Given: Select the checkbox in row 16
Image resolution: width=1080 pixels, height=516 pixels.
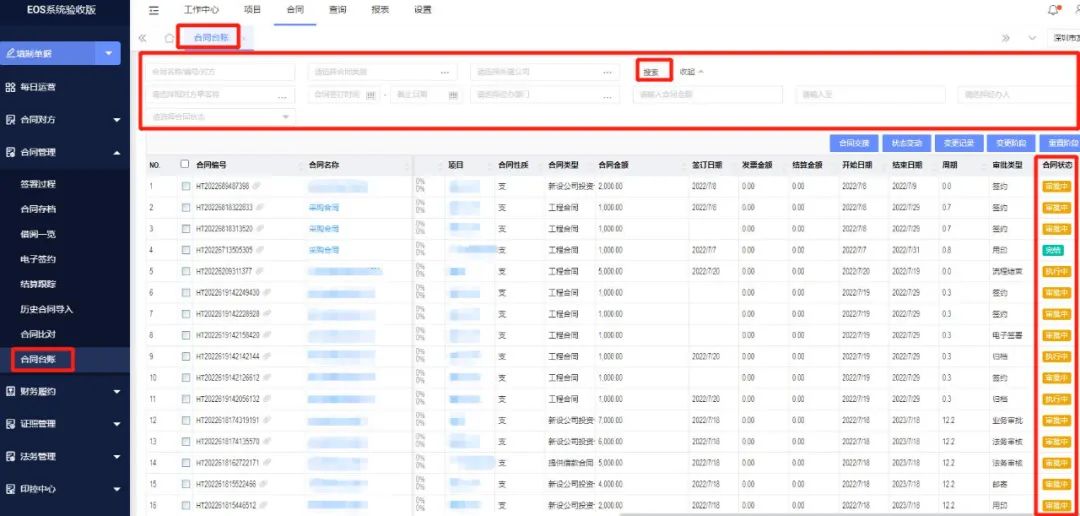Looking at the screenshot, I should [x=186, y=506].
